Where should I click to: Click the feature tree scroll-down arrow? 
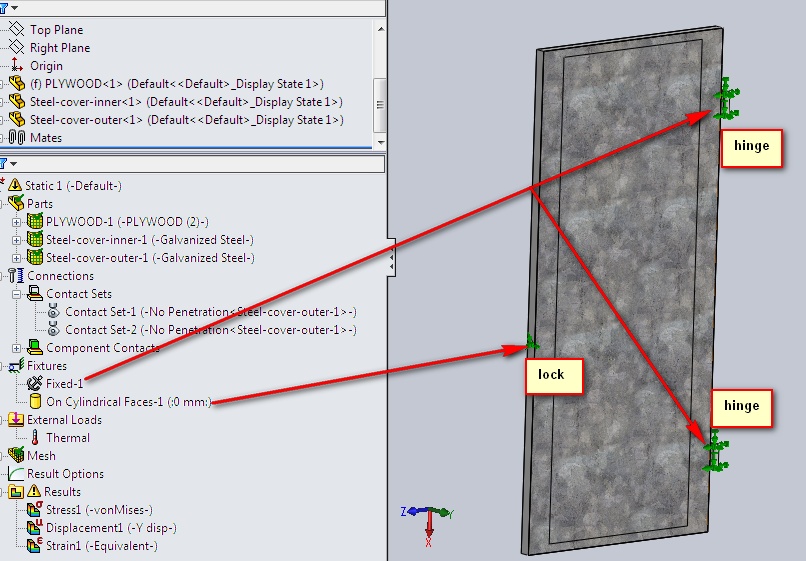pyautogui.click(x=380, y=142)
